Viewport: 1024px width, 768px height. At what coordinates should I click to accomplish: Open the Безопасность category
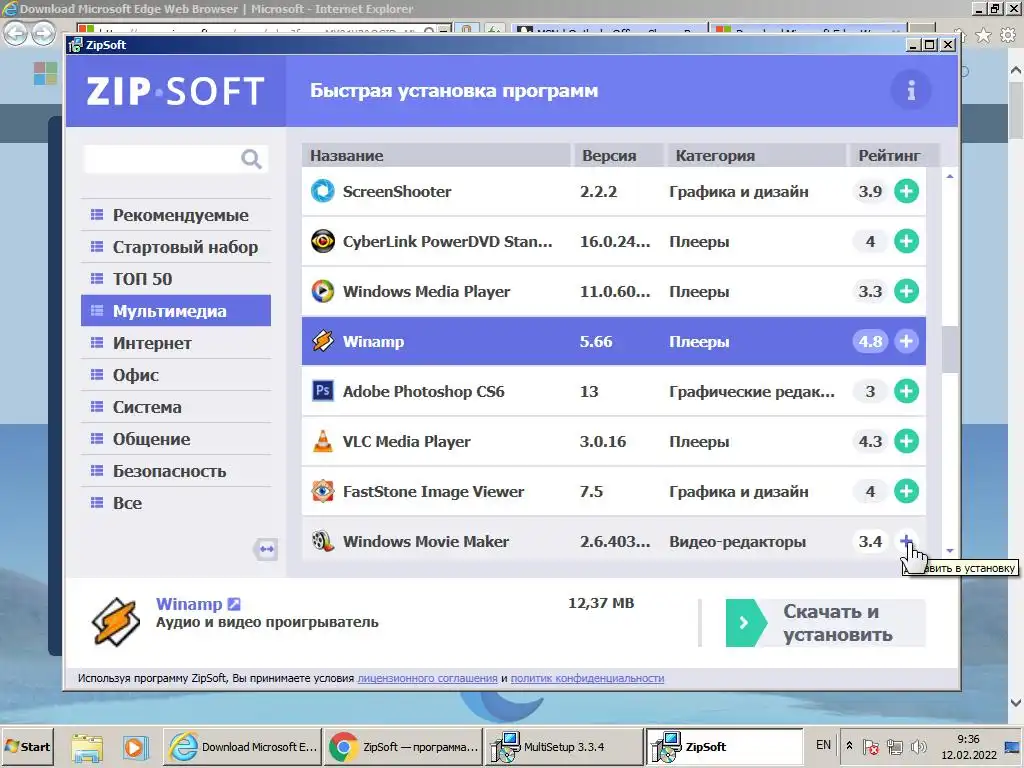tap(176, 471)
